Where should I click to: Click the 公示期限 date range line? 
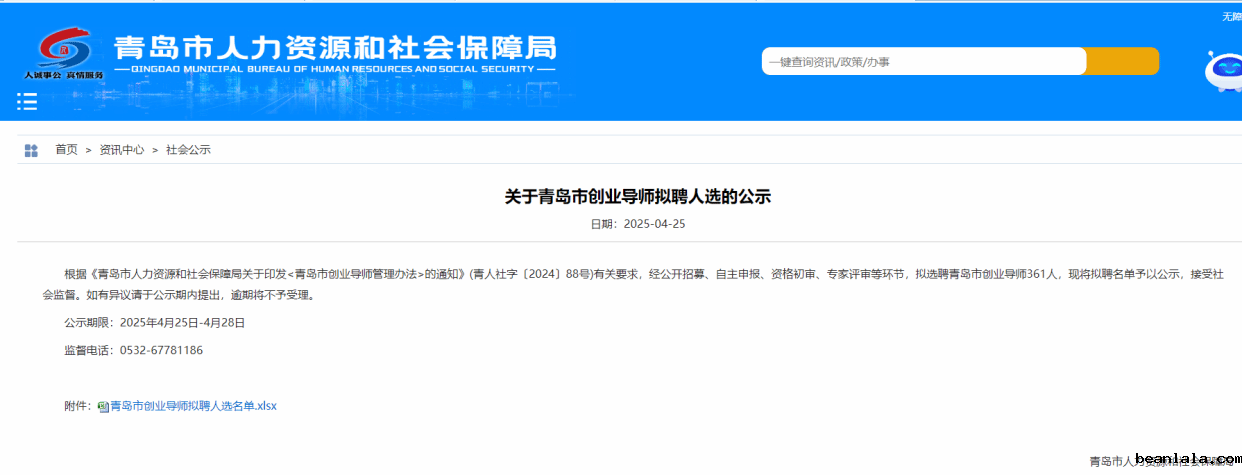(154, 323)
